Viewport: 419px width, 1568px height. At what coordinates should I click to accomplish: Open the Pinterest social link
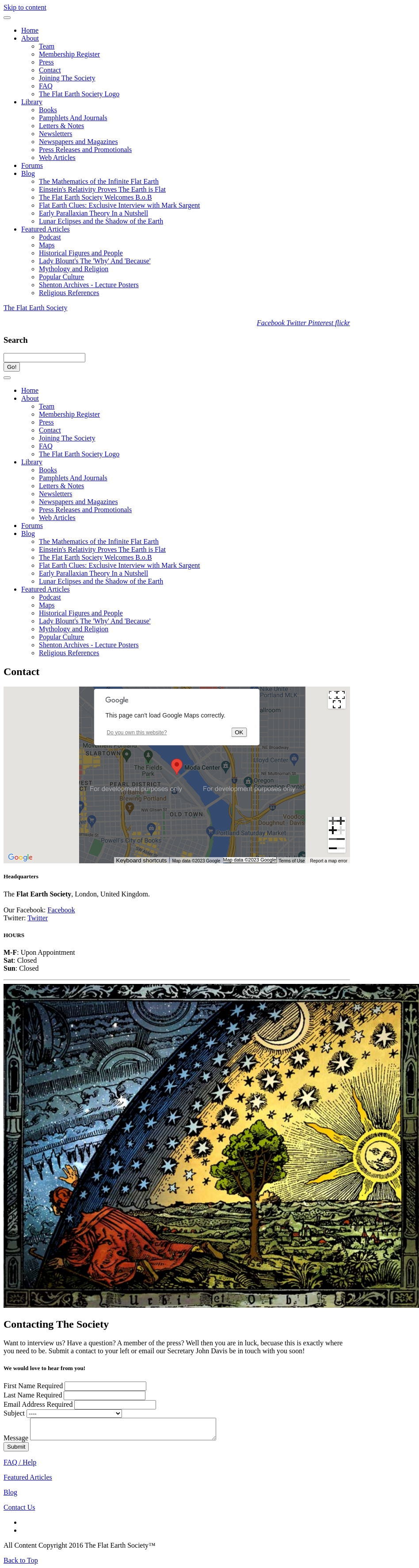[x=320, y=323]
